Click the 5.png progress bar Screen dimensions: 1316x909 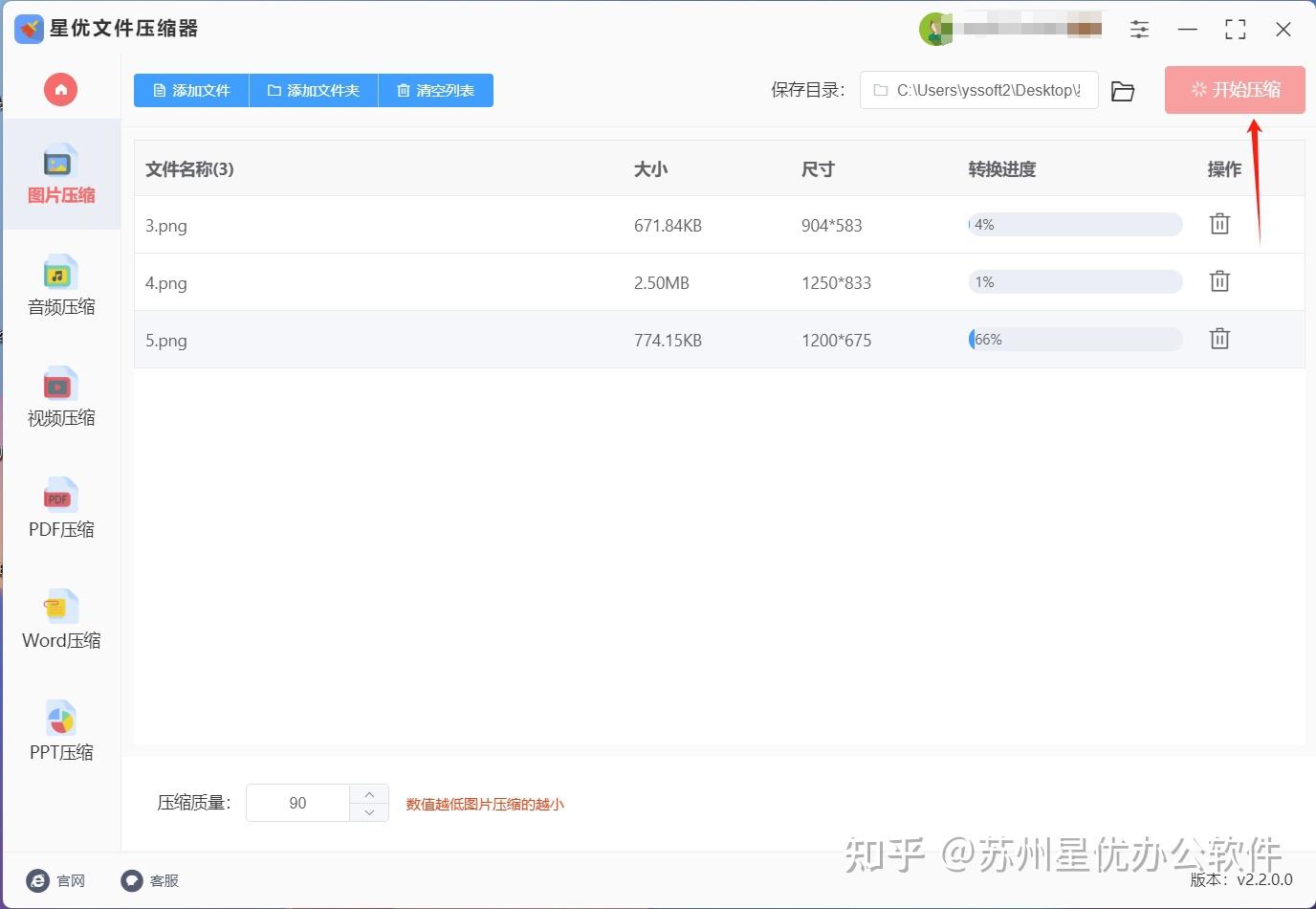(x=1075, y=340)
